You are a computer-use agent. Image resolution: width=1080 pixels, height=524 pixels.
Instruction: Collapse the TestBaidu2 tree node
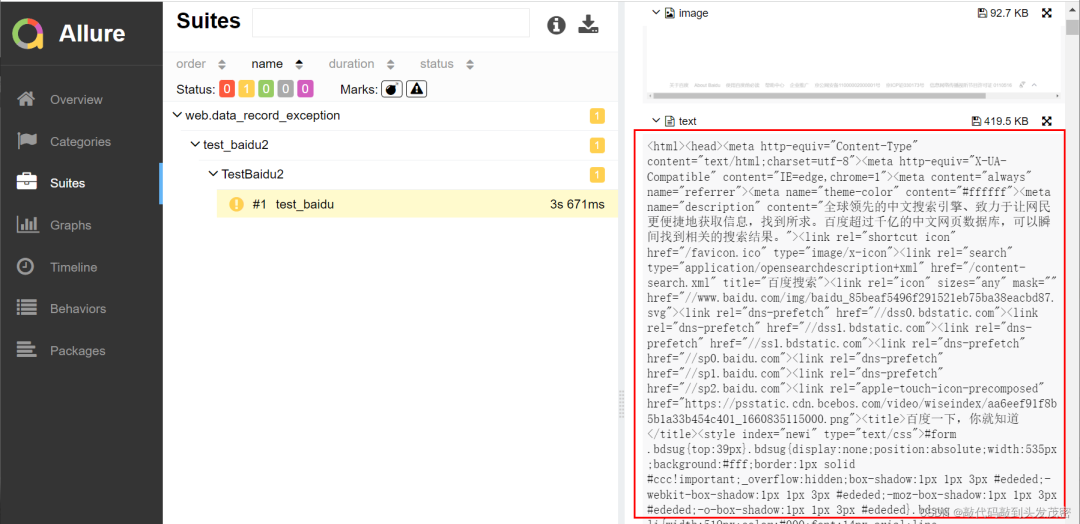point(214,174)
